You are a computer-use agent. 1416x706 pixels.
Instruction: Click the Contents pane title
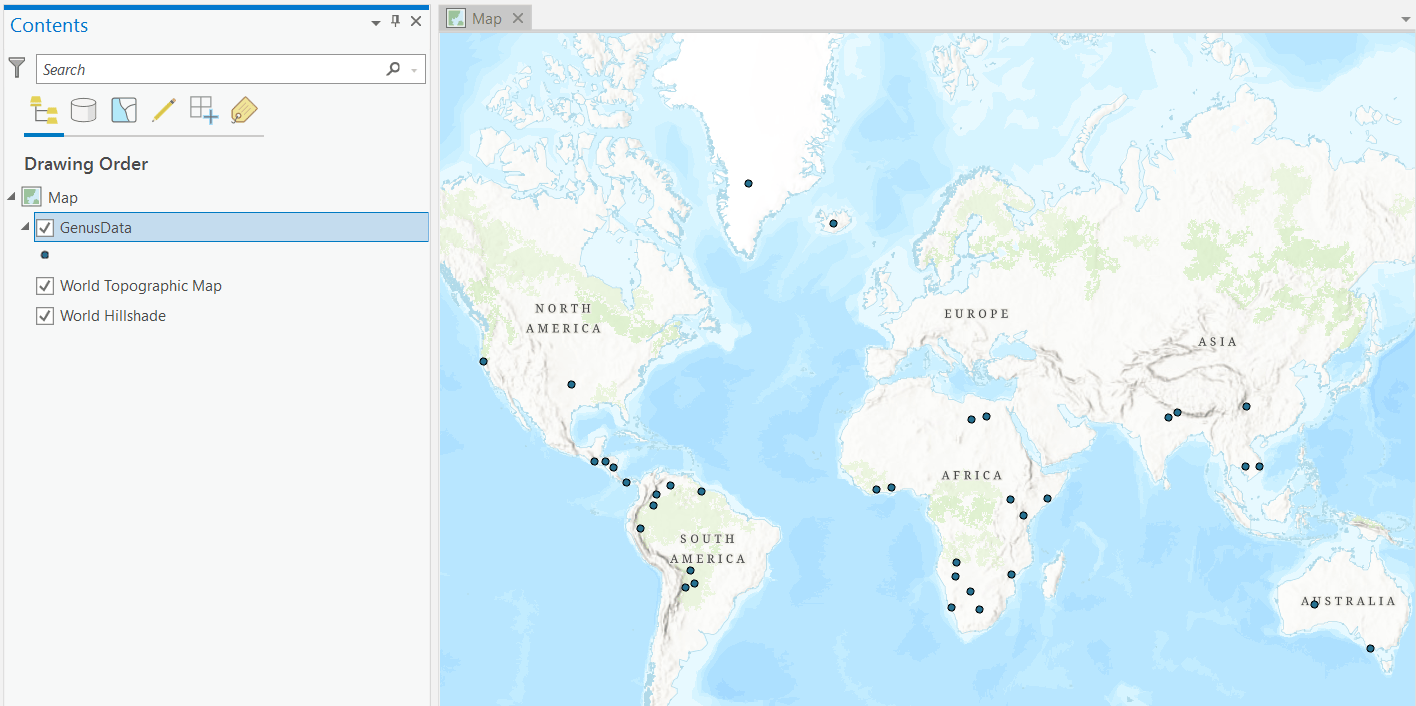pos(49,25)
